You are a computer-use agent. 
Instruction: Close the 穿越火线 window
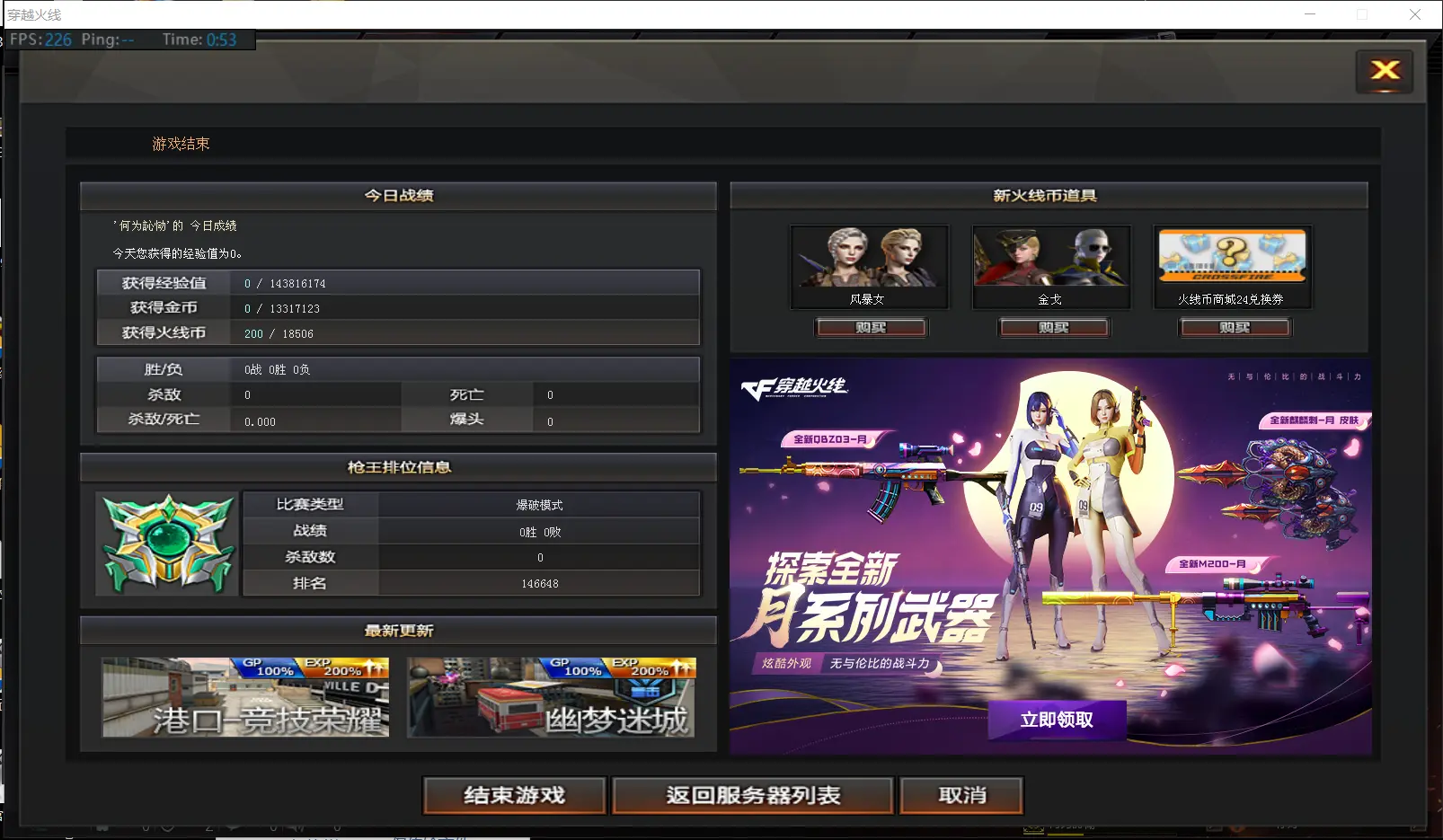[x=1415, y=14]
